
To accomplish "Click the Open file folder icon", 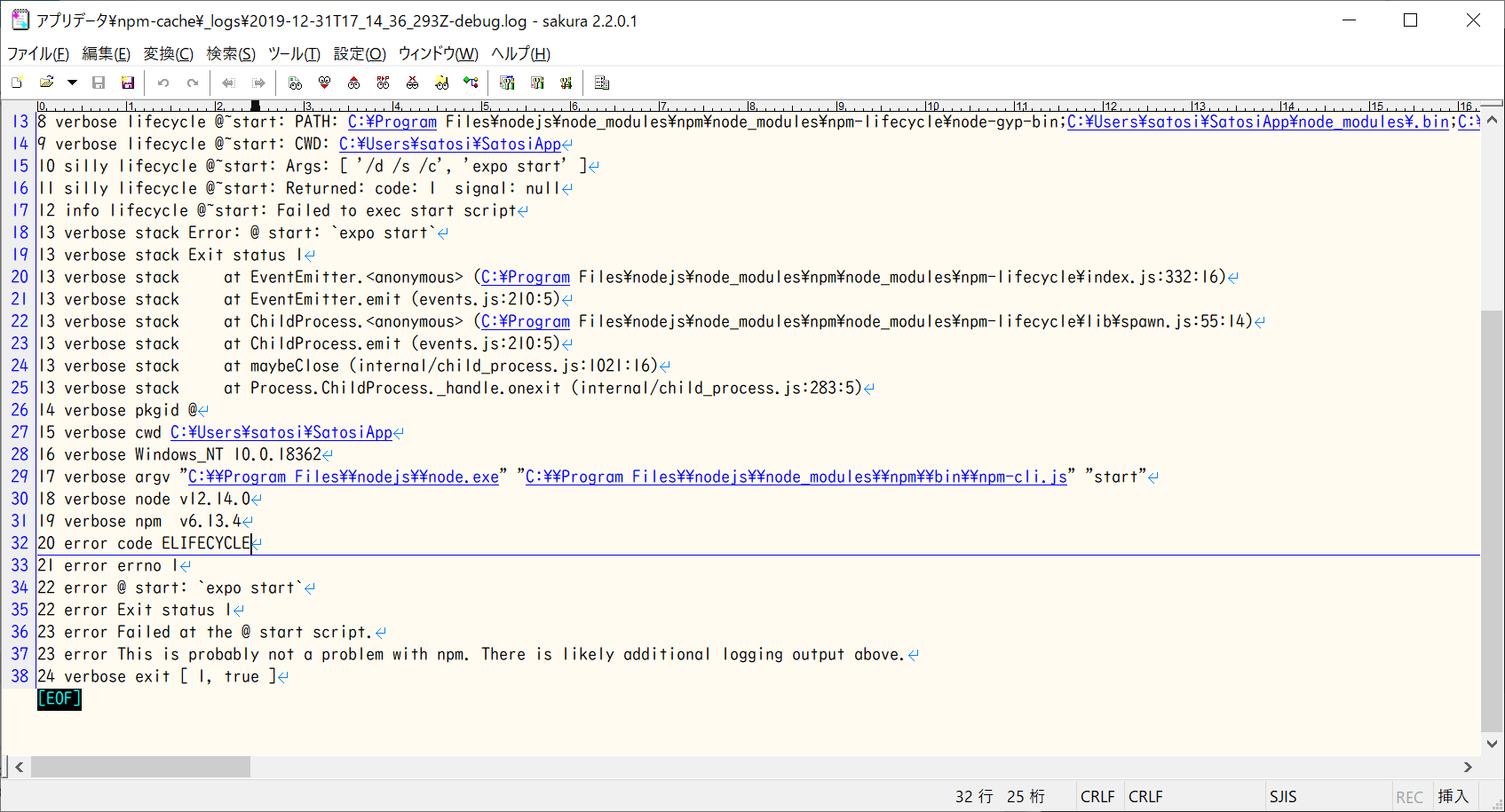I will point(47,83).
